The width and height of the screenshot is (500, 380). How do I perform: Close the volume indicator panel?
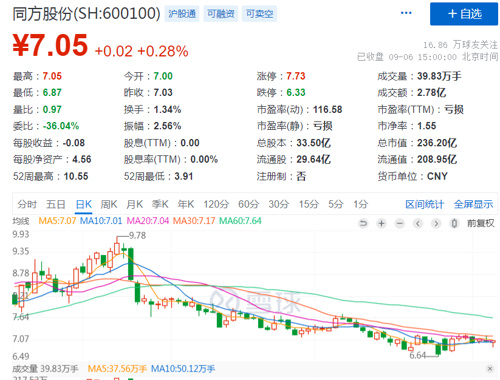pos(490,368)
